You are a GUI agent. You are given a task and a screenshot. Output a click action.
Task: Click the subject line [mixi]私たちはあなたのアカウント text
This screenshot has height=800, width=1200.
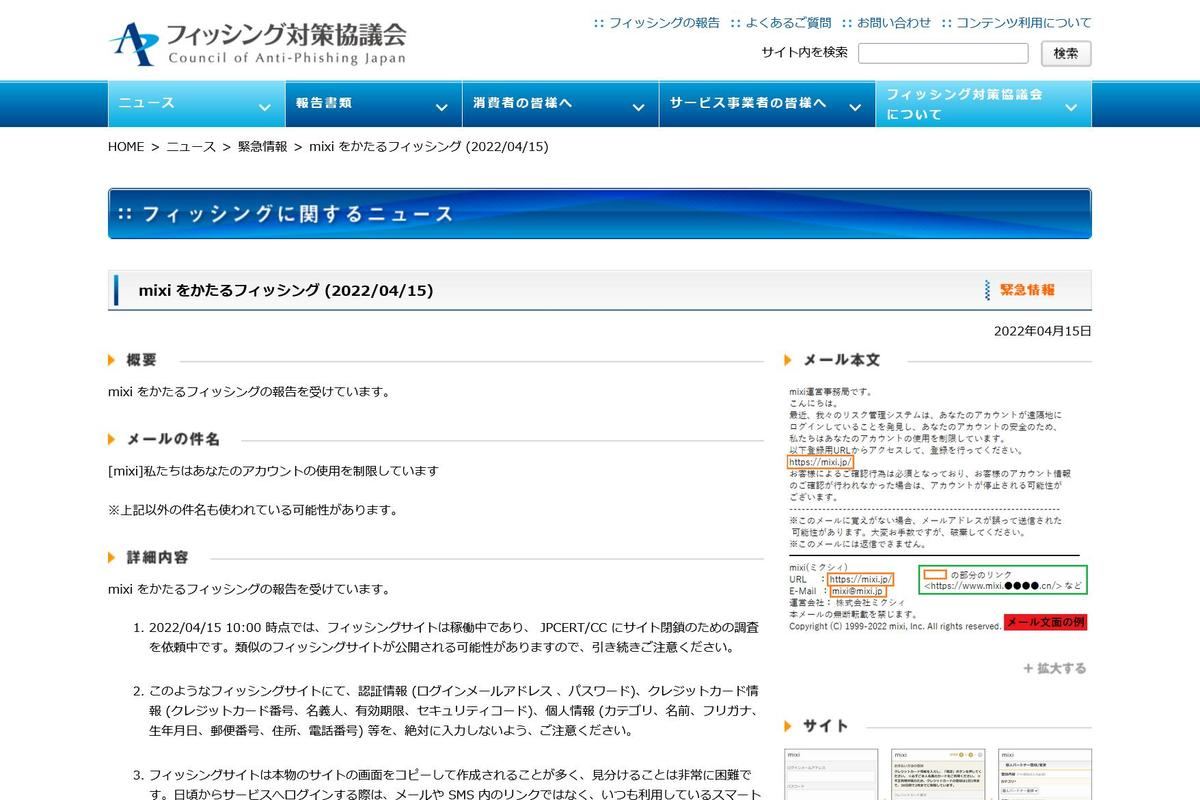(273, 471)
